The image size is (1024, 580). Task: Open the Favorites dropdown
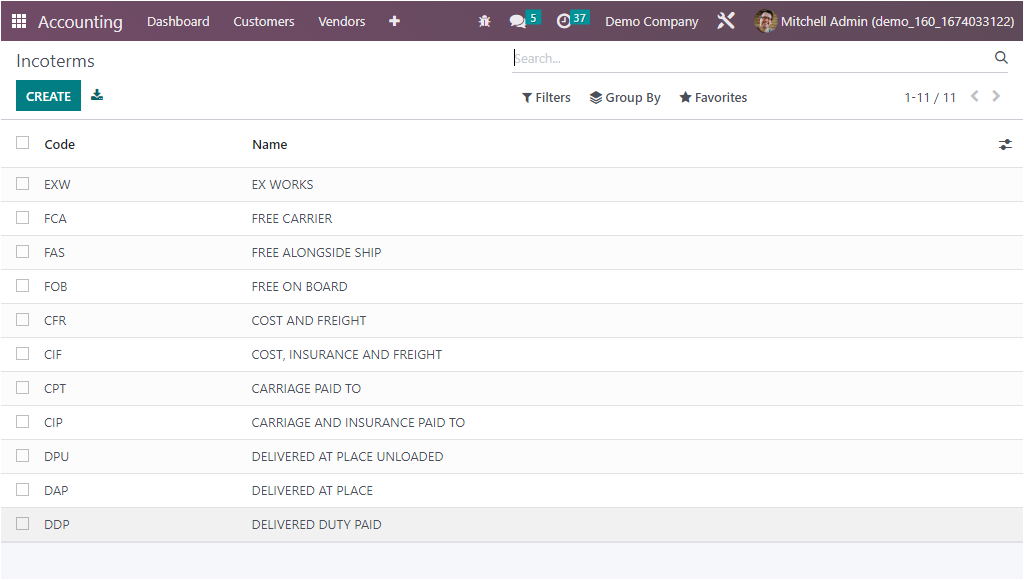point(713,97)
